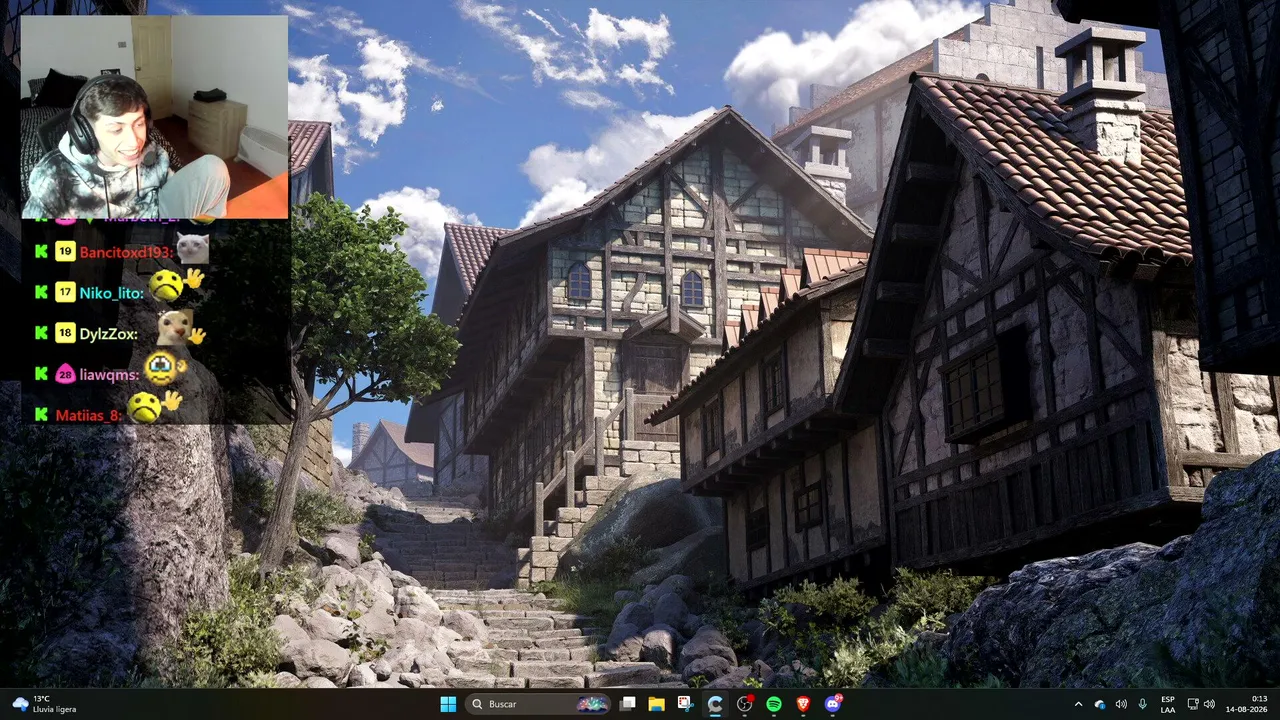Click the username DylzZox in chat

(x=108, y=334)
